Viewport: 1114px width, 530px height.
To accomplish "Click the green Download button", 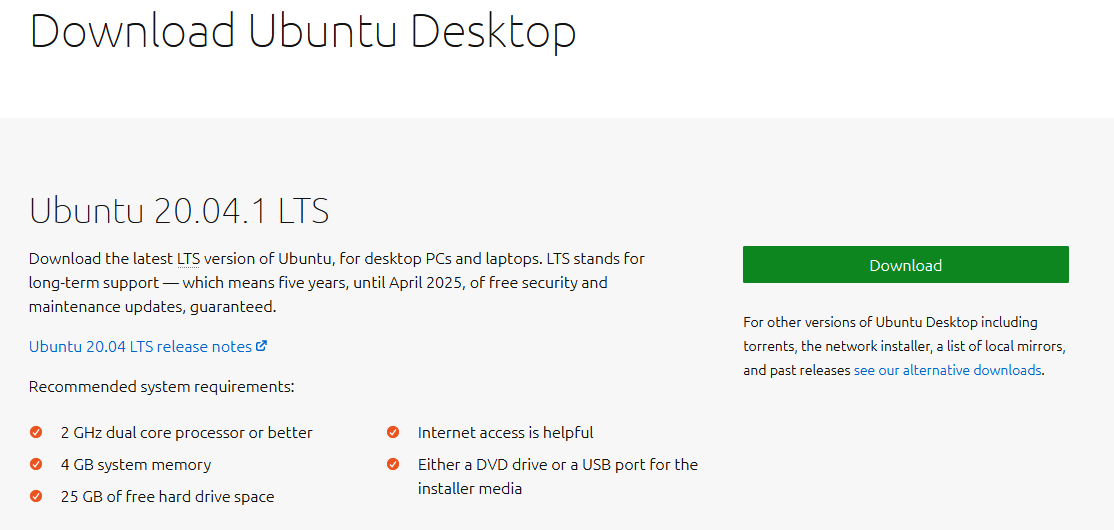I will tap(905, 265).
